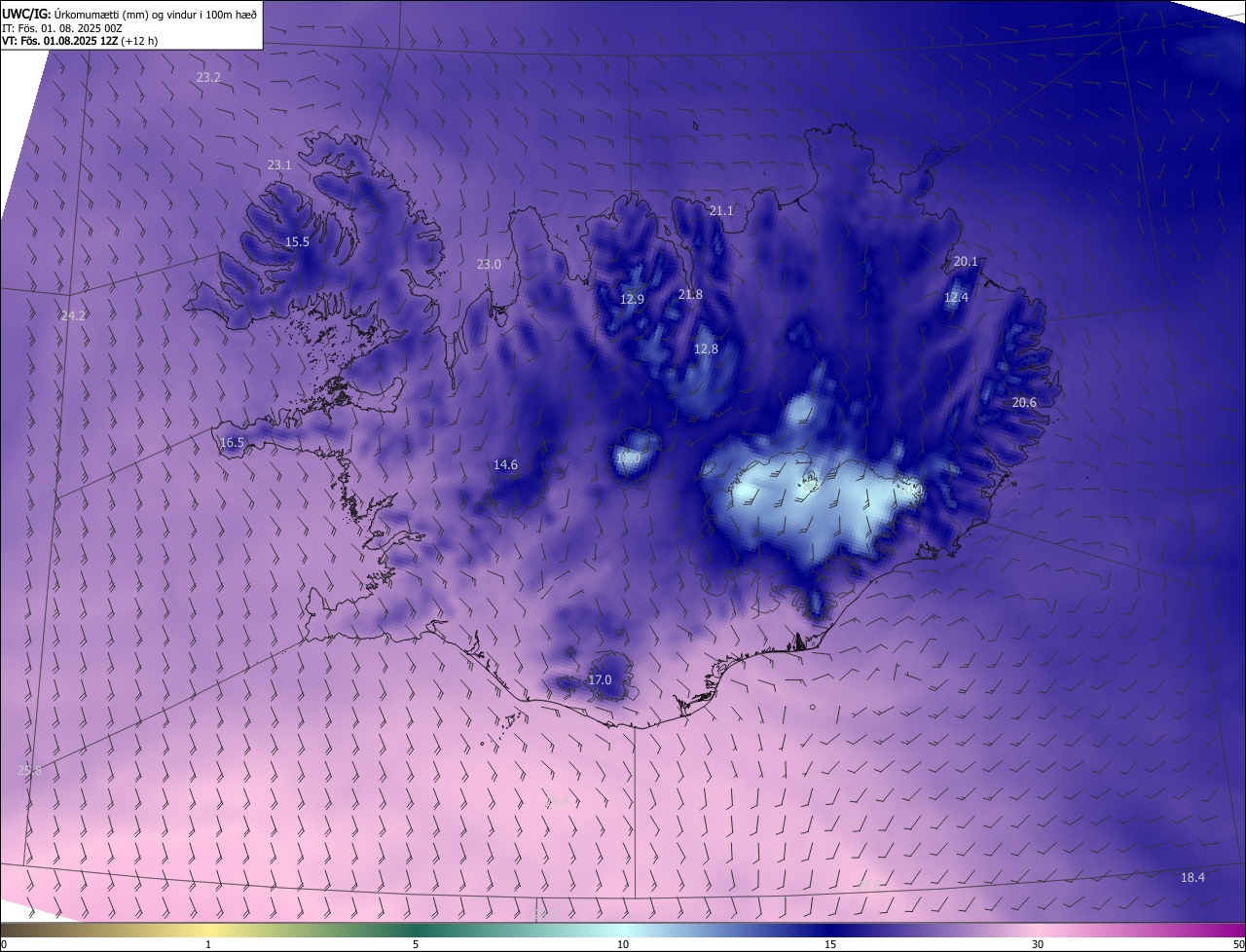Select the 15.5 value in the Westfjords
Image resolution: width=1246 pixels, height=952 pixels.
(x=297, y=242)
